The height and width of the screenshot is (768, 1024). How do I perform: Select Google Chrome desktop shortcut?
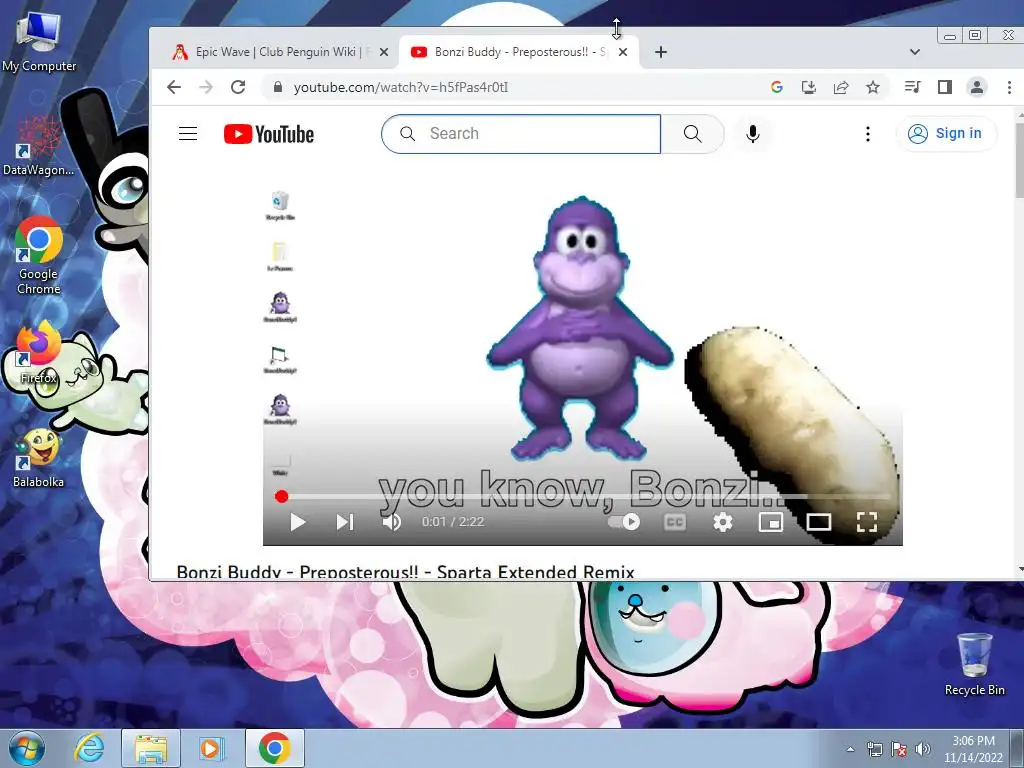39,256
